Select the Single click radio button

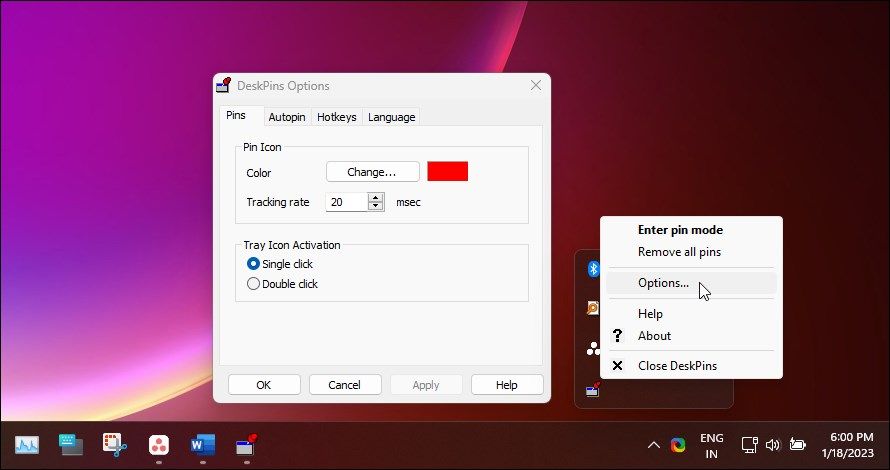point(253,264)
